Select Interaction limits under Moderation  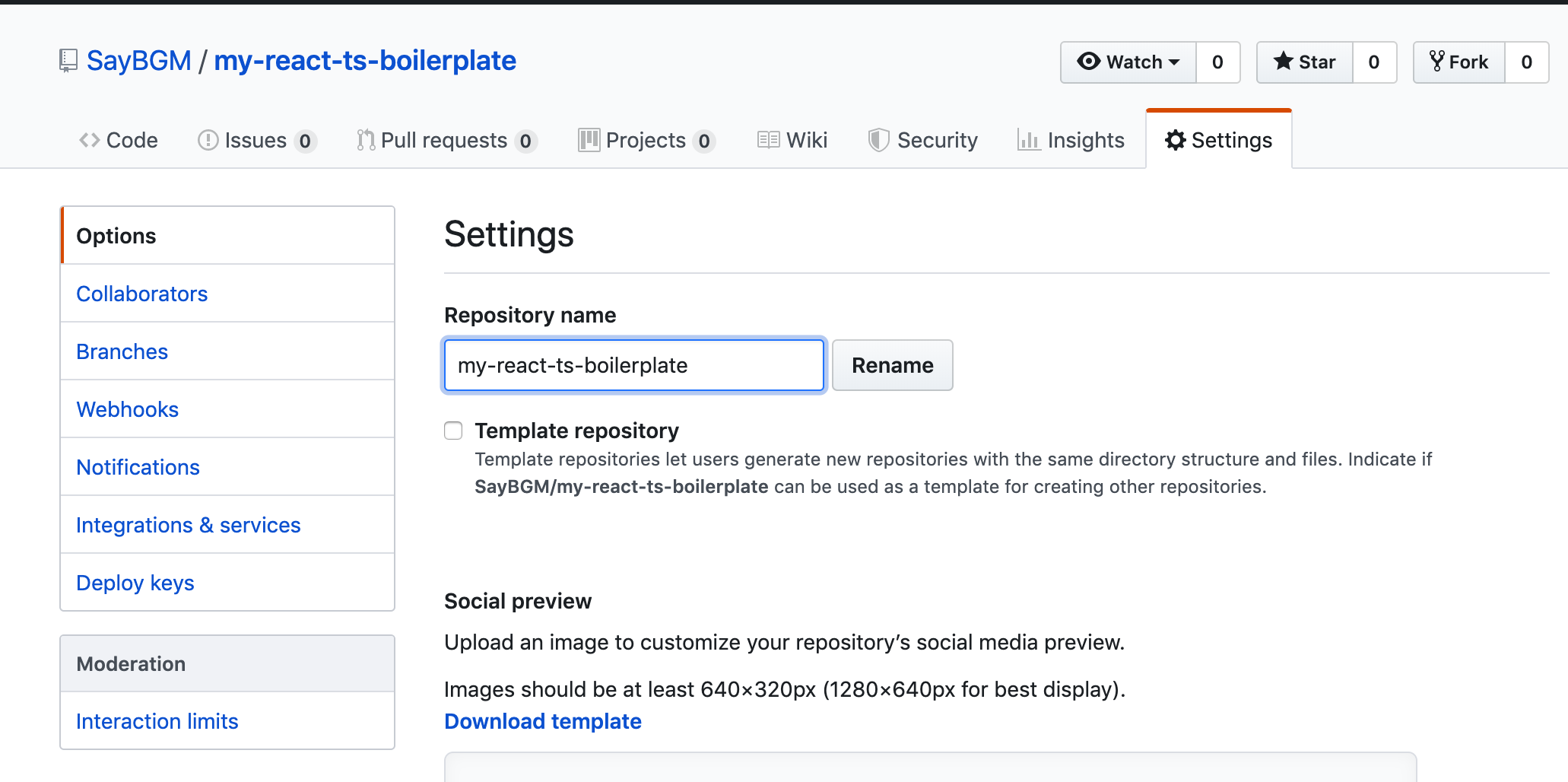[157, 721]
